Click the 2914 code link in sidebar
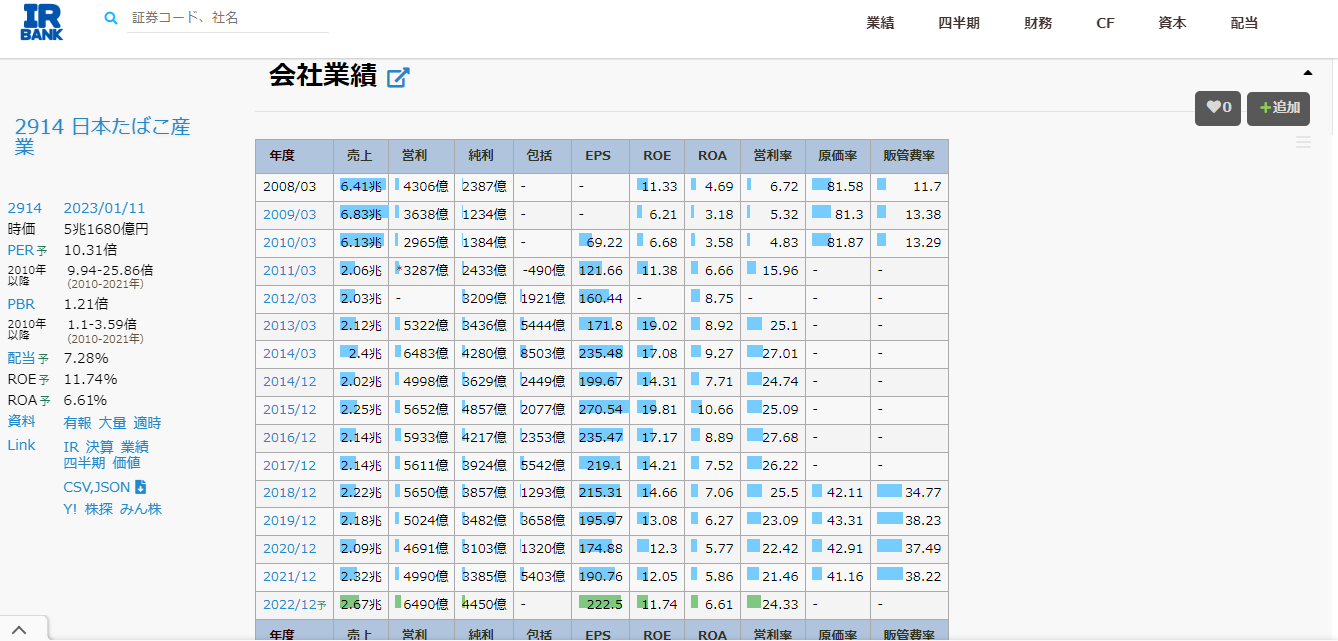Viewport: 1338px width, 641px height. pos(25,208)
